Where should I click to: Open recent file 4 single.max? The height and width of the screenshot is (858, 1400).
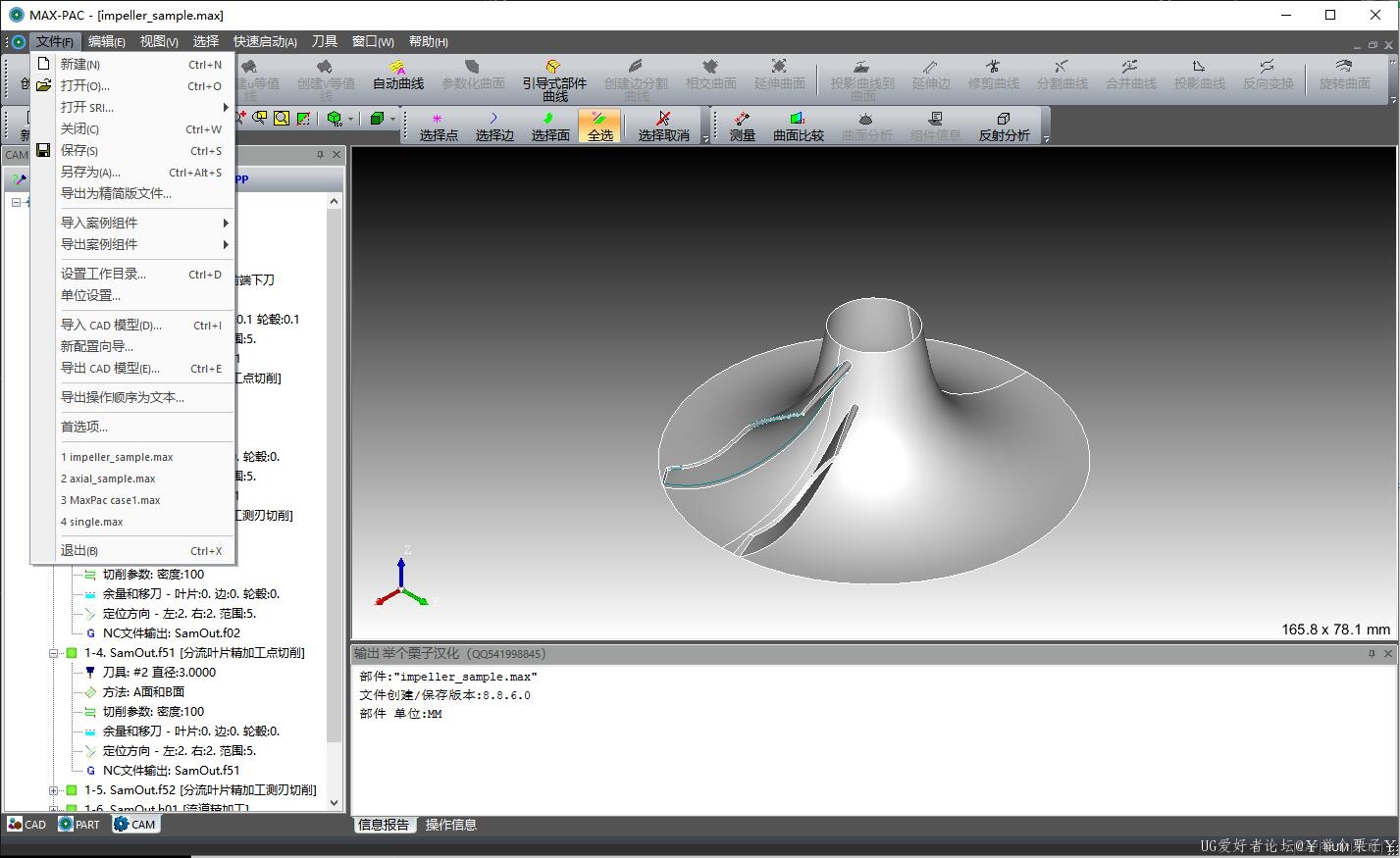pyautogui.click(x=133, y=522)
